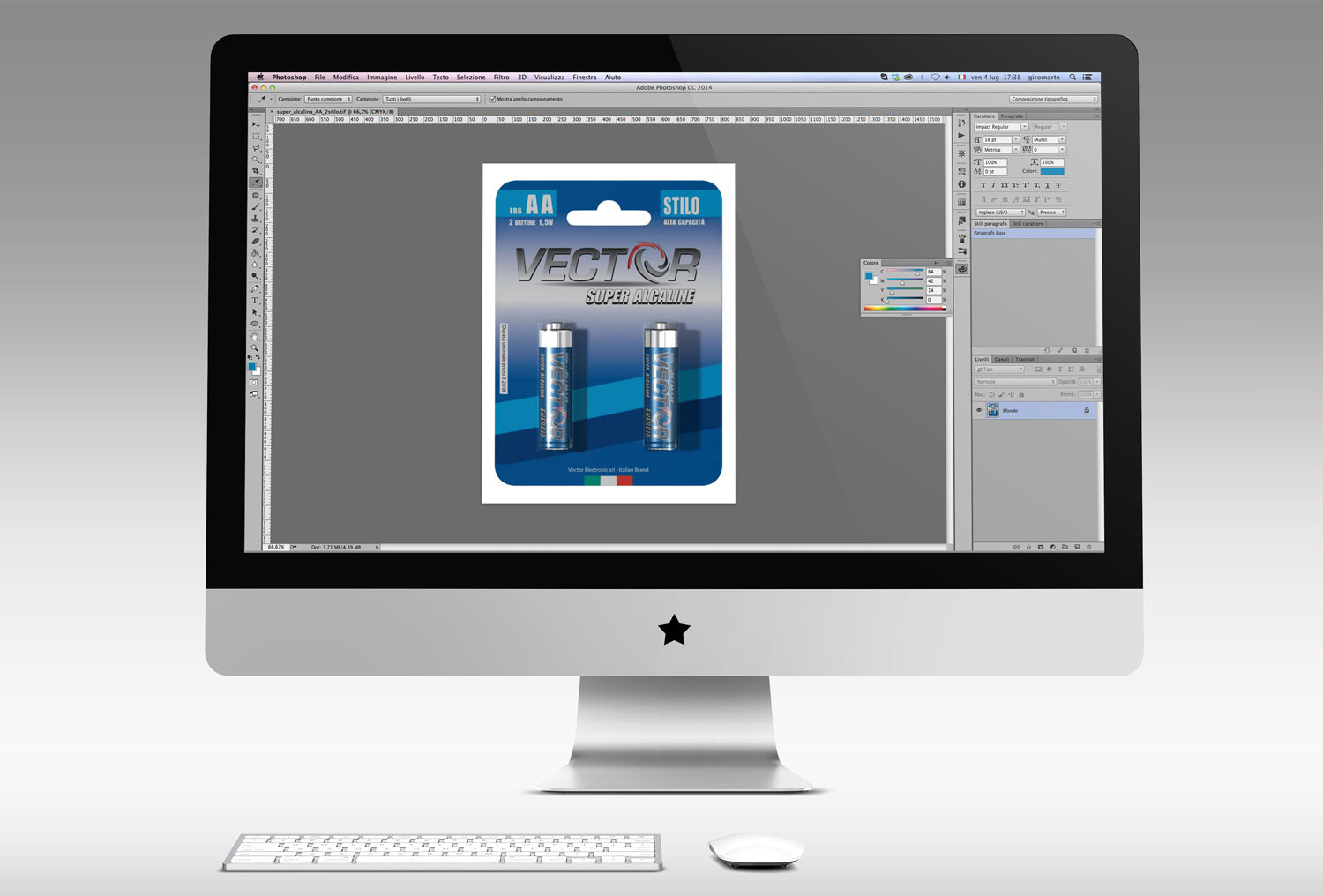Select the Rectangular Marquee tool
This screenshot has height=896, width=1323.
click(x=256, y=136)
